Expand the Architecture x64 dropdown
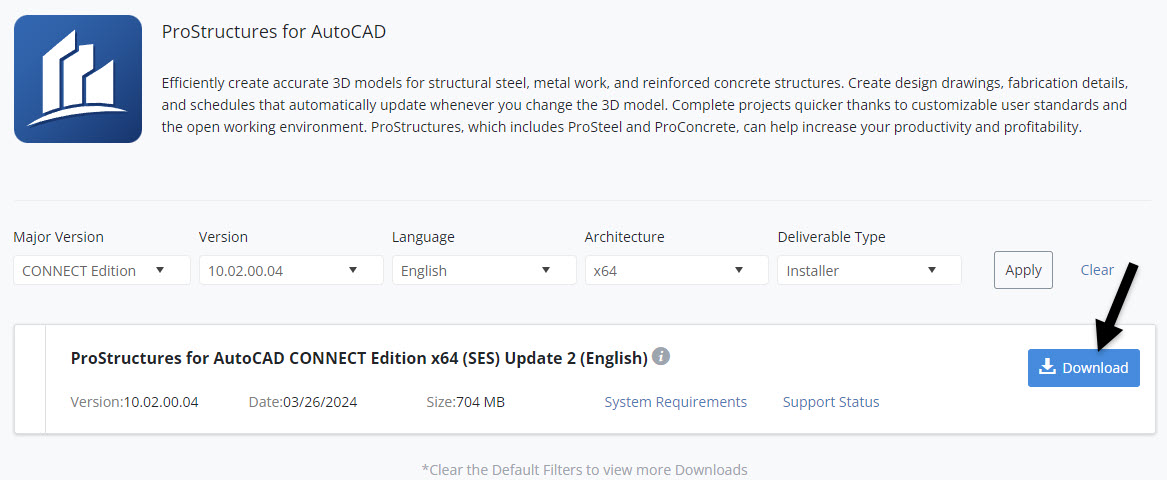1167x480 pixels. click(x=676, y=270)
